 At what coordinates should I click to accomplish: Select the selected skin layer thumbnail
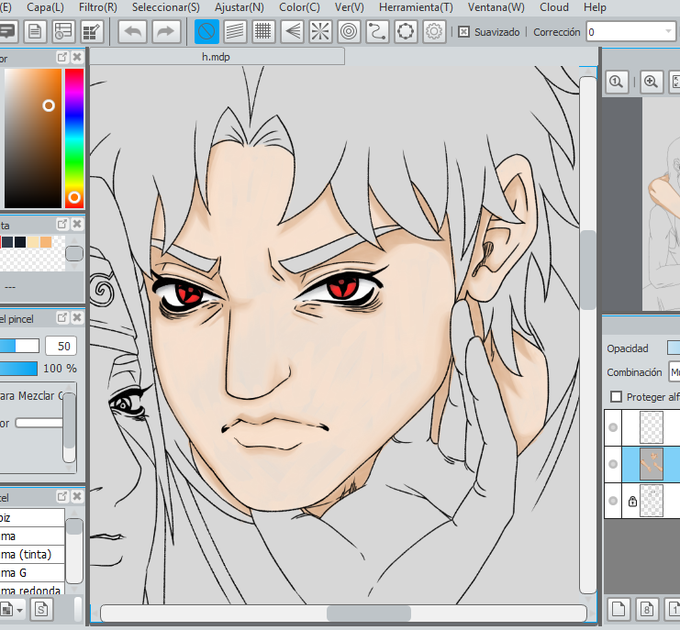[651, 464]
